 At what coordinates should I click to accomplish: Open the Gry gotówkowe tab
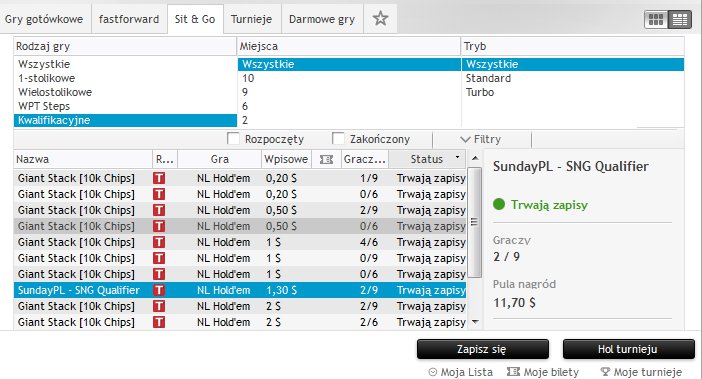pos(44,19)
